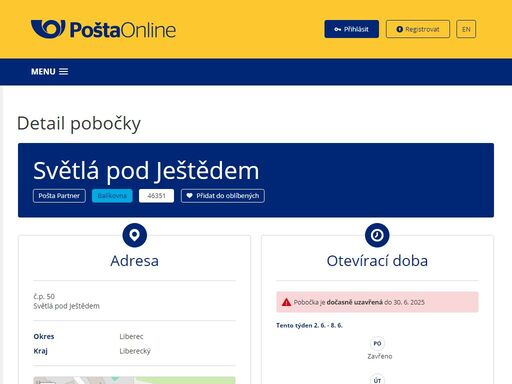Click the 46351 postal code badge

156,196
